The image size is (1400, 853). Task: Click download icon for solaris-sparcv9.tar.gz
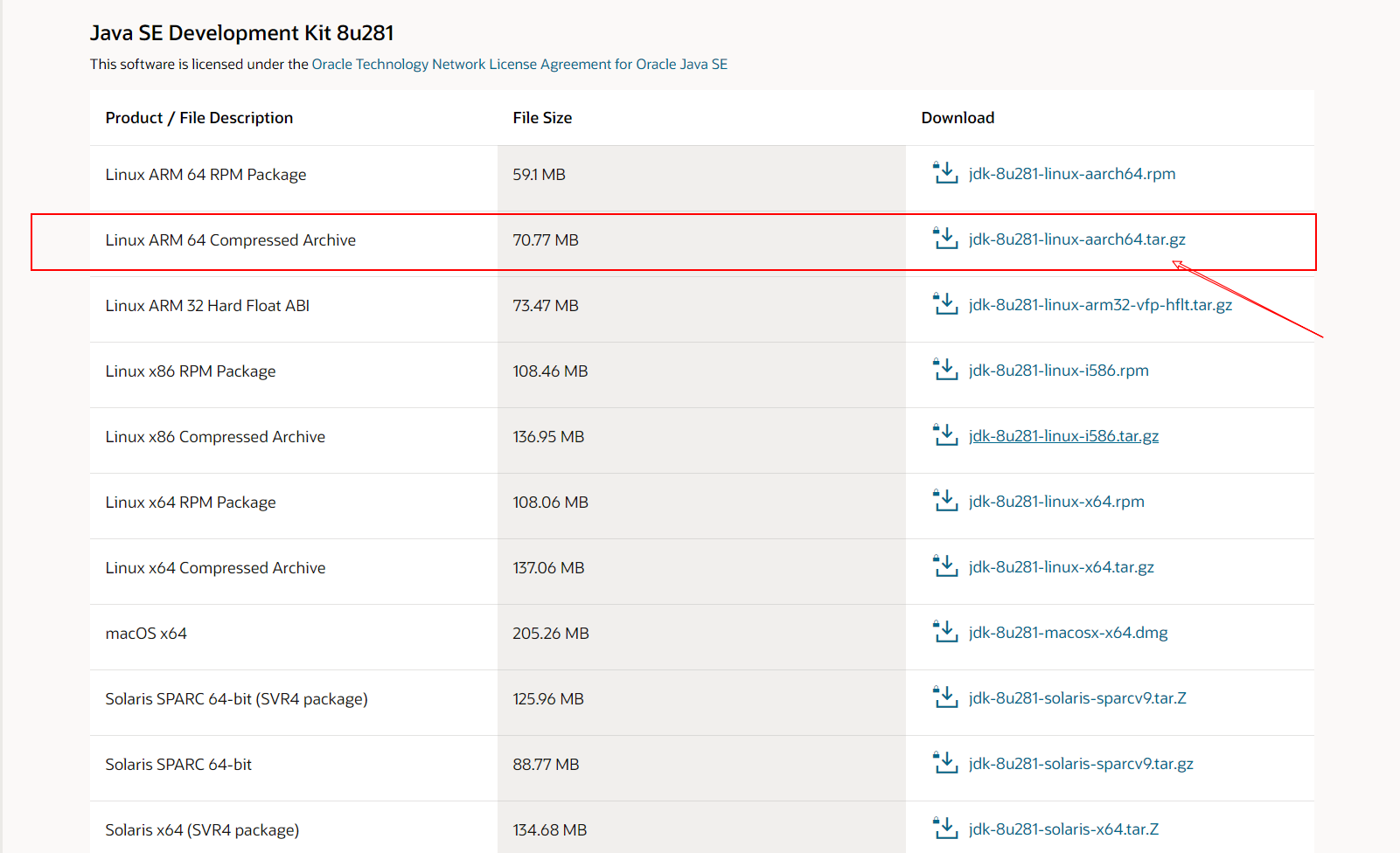pos(945,763)
